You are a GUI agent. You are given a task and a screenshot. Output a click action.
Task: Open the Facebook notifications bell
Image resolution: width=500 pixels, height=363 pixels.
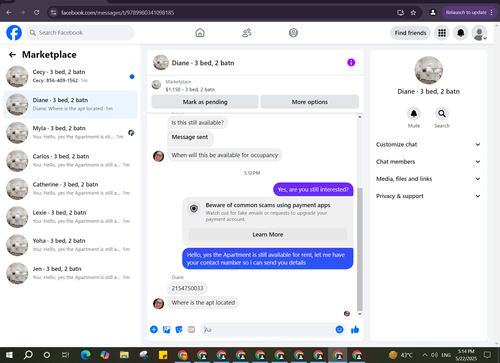click(461, 33)
